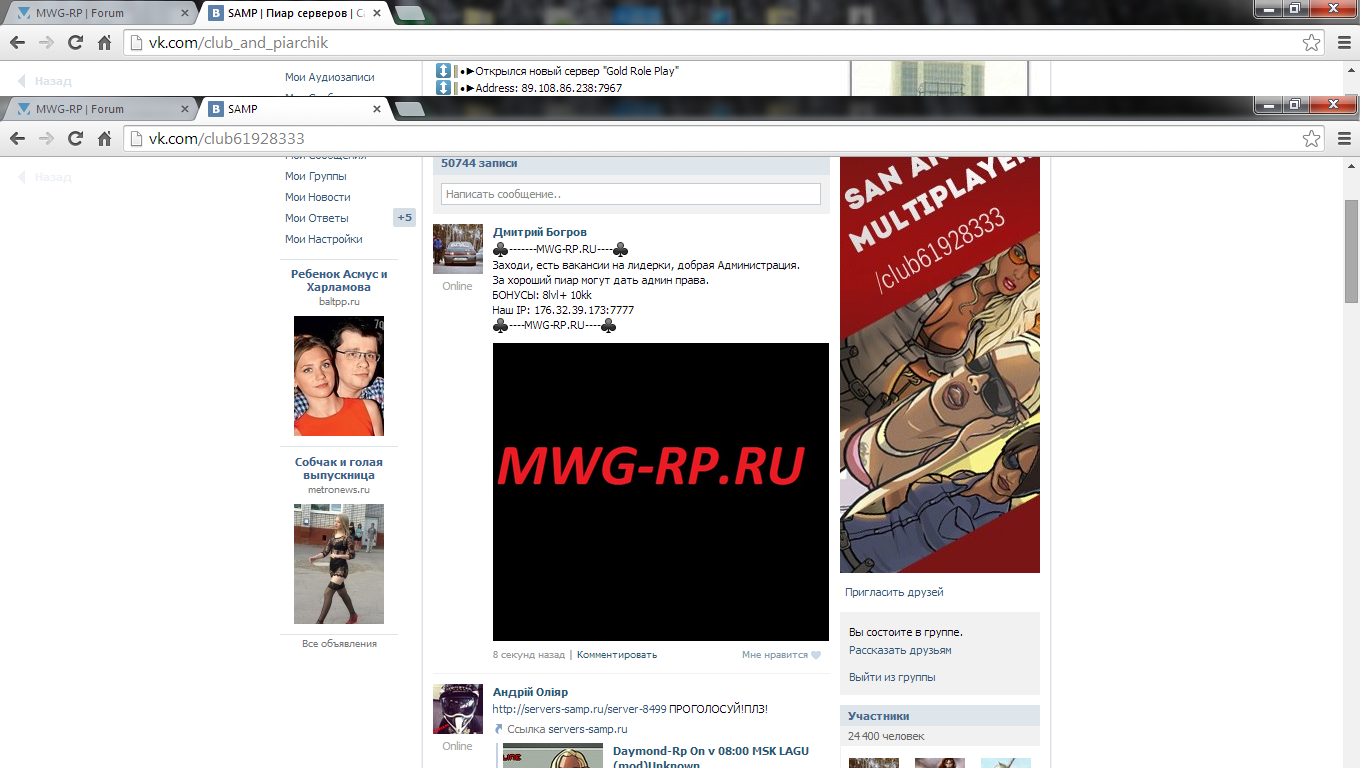Viewport: 1360px width, 768px height.
Task: Click the Написать сообщение input field
Action: tap(631, 194)
